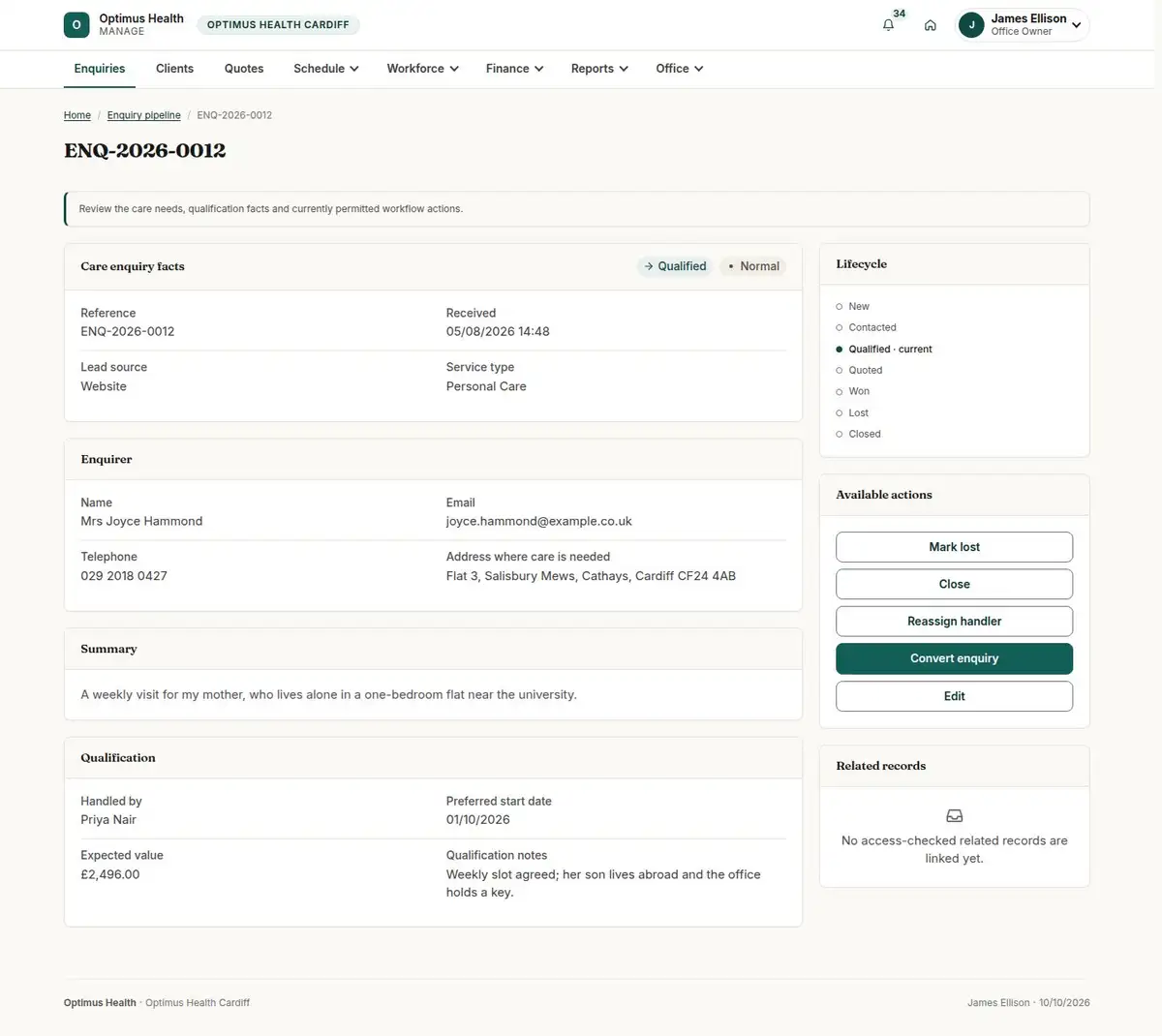Click the handler name Priya Nair
Screen dimensions: 1162x1036
(108, 819)
